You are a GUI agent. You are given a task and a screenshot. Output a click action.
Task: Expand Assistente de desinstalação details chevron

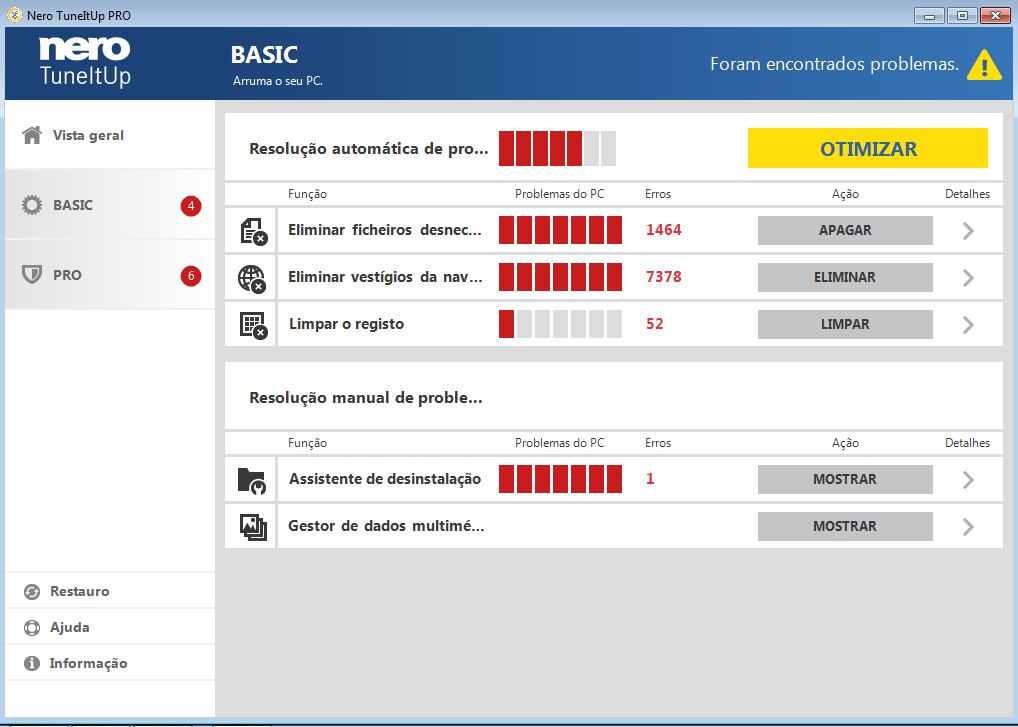click(966, 479)
